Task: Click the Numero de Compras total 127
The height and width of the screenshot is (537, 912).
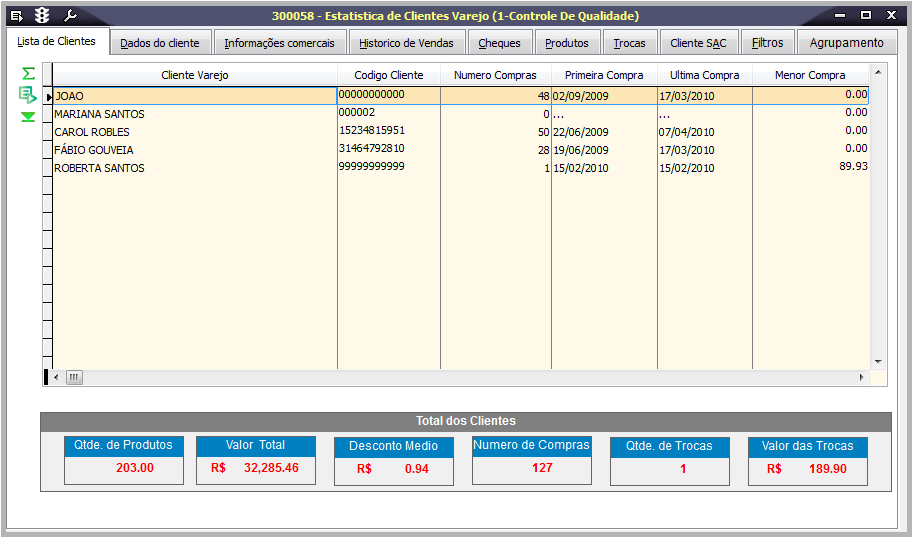Action: point(542,468)
